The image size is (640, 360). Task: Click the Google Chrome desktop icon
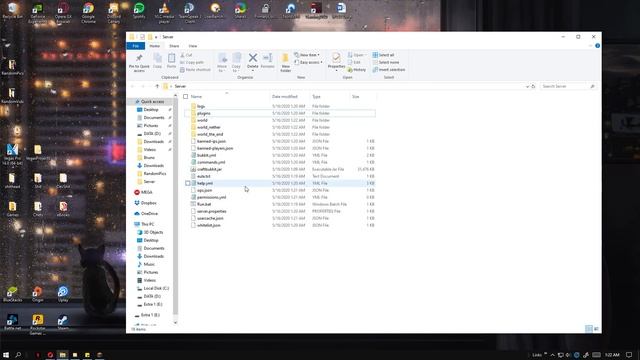88,12
